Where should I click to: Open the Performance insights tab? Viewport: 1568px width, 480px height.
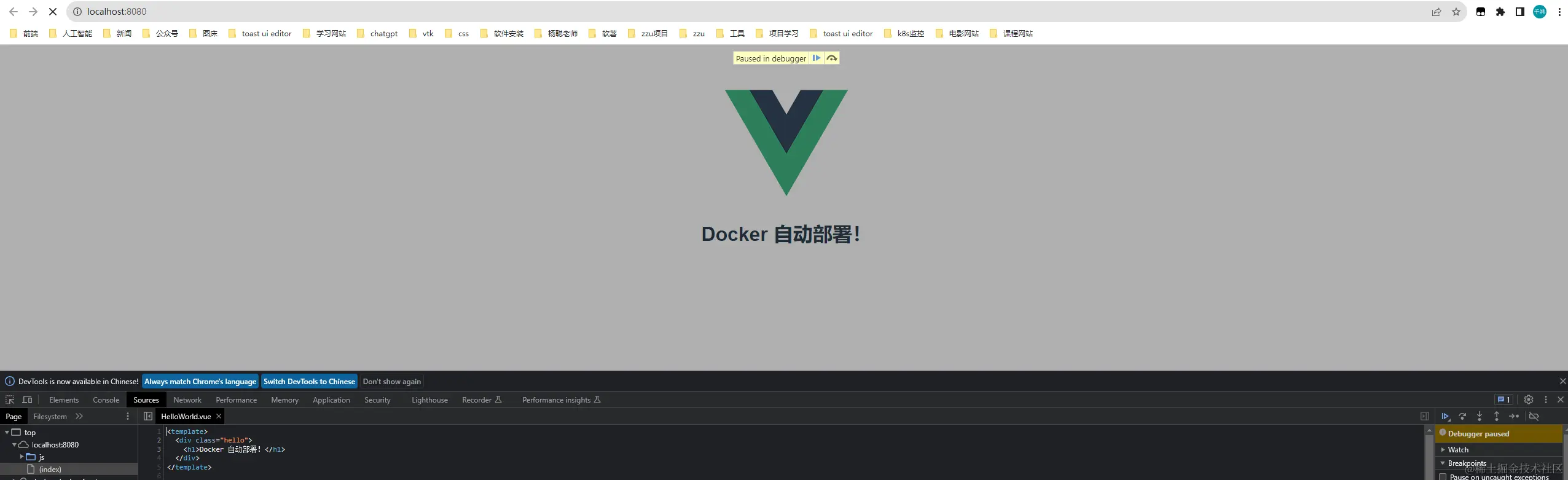pos(561,399)
